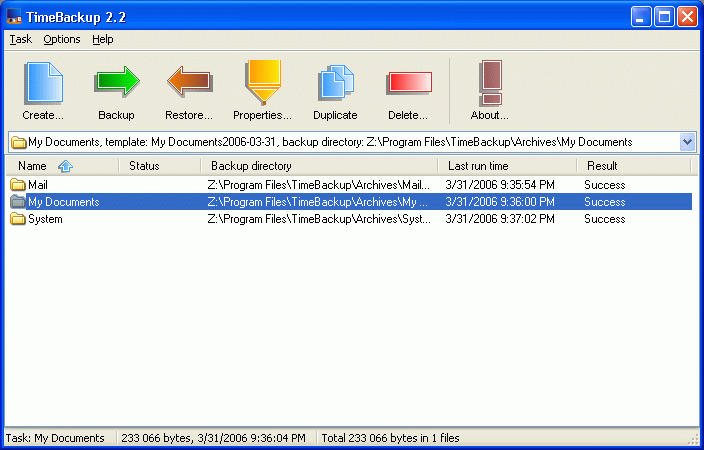Click the Success result for System
This screenshot has height=450, width=704.
click(604, 219)
